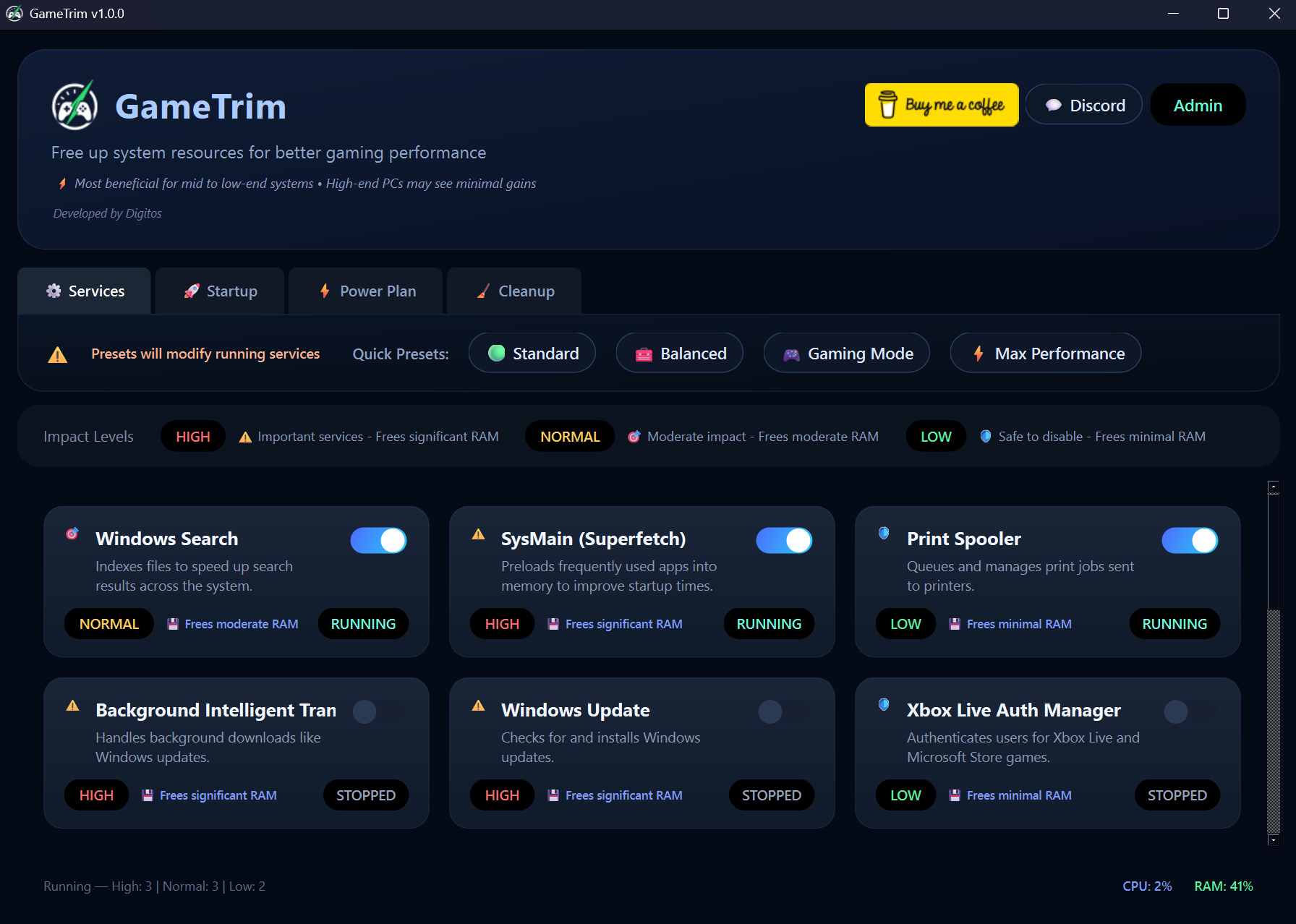
Task: Click the HIGH badge in the Impact Levels legend
Action: [x=193, y=436]
